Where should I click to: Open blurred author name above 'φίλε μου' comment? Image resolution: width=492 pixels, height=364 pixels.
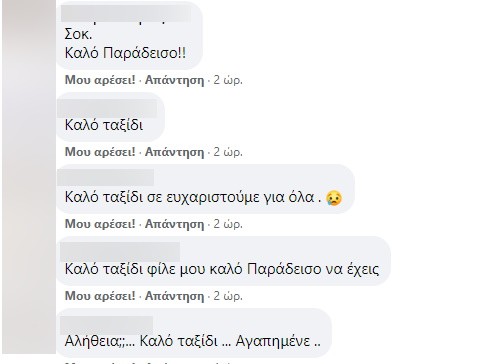click(x=120, y=252)
